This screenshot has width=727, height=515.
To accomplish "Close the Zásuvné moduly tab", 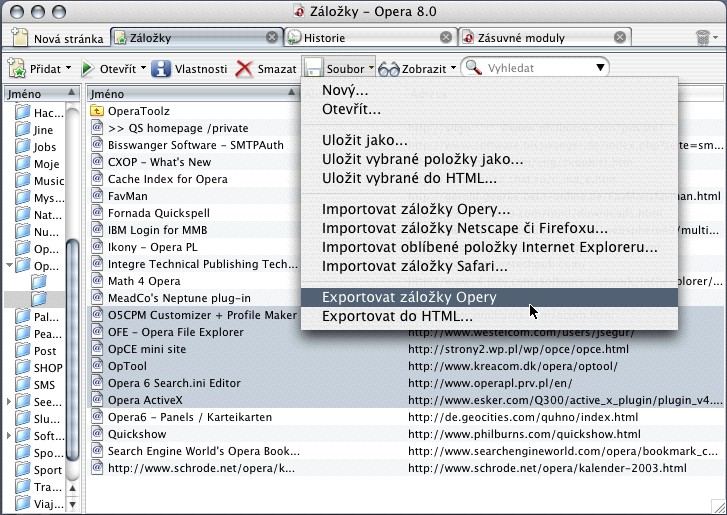I will [619, 37].
